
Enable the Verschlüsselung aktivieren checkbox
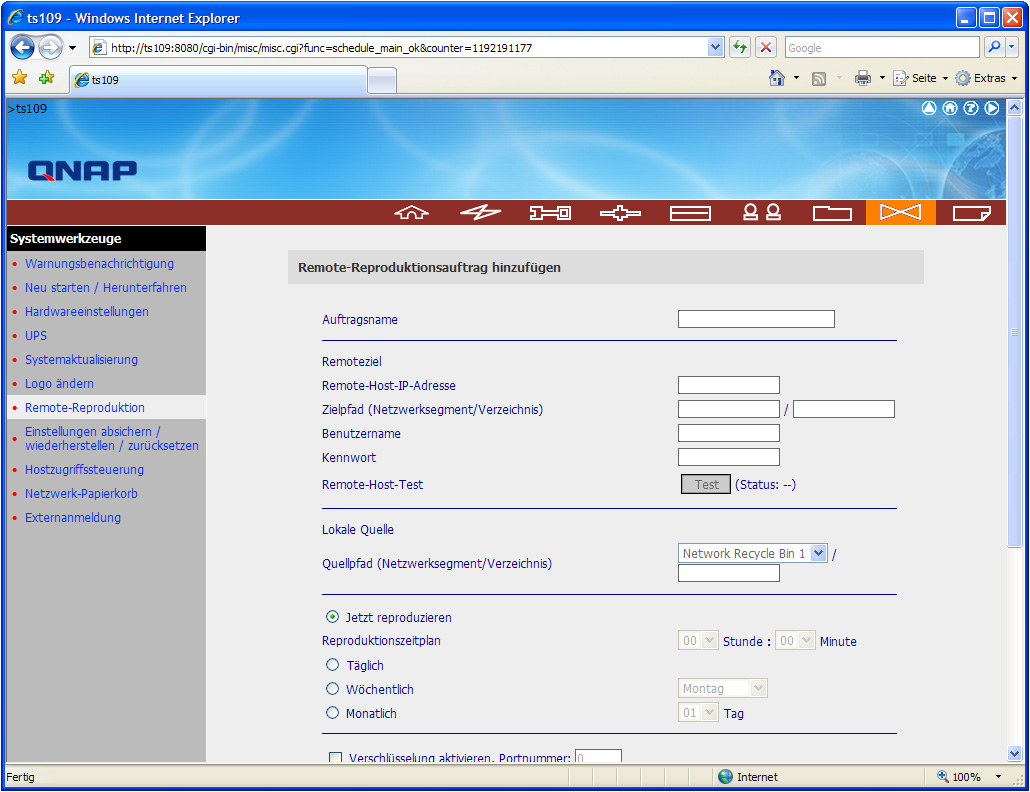tap(335, 758)
